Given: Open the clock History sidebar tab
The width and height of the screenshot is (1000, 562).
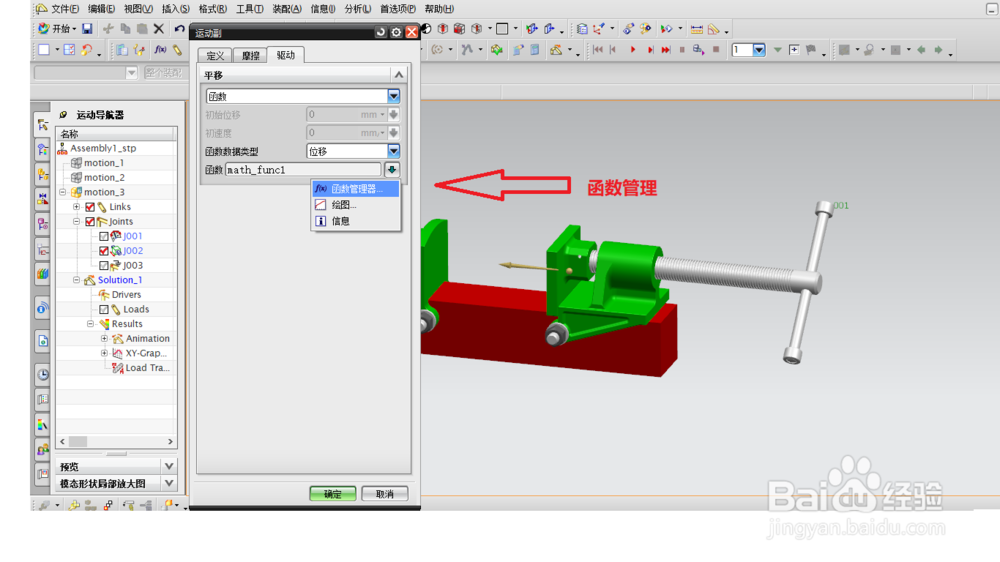Looking at the screenshot, I should click(43, 374).
